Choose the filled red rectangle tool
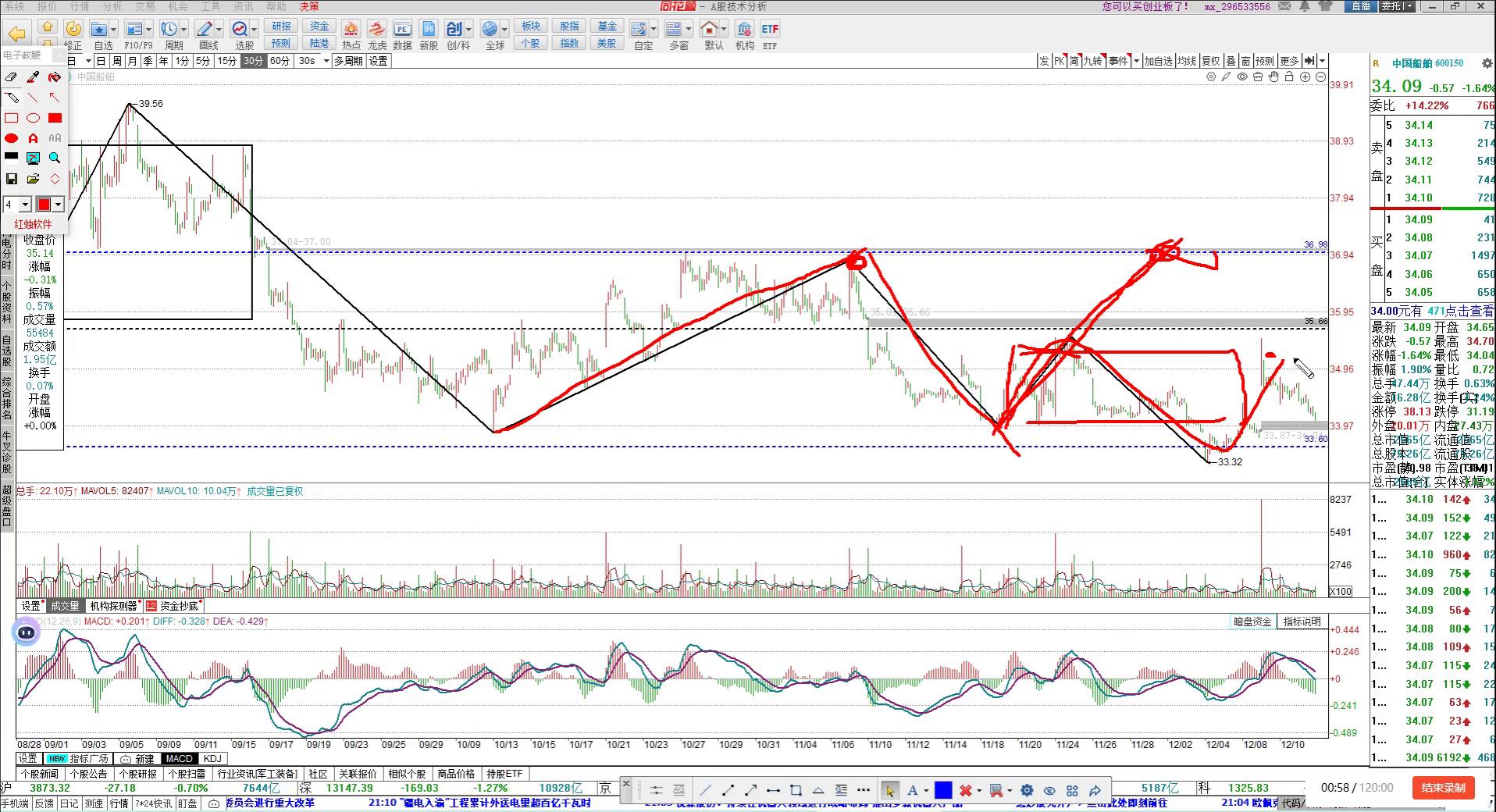 pos(55,118)
